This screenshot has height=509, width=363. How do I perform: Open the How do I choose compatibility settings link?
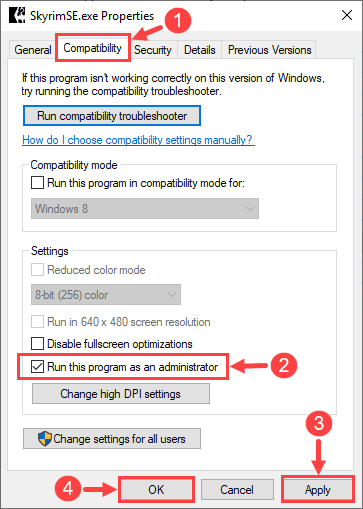137,140
